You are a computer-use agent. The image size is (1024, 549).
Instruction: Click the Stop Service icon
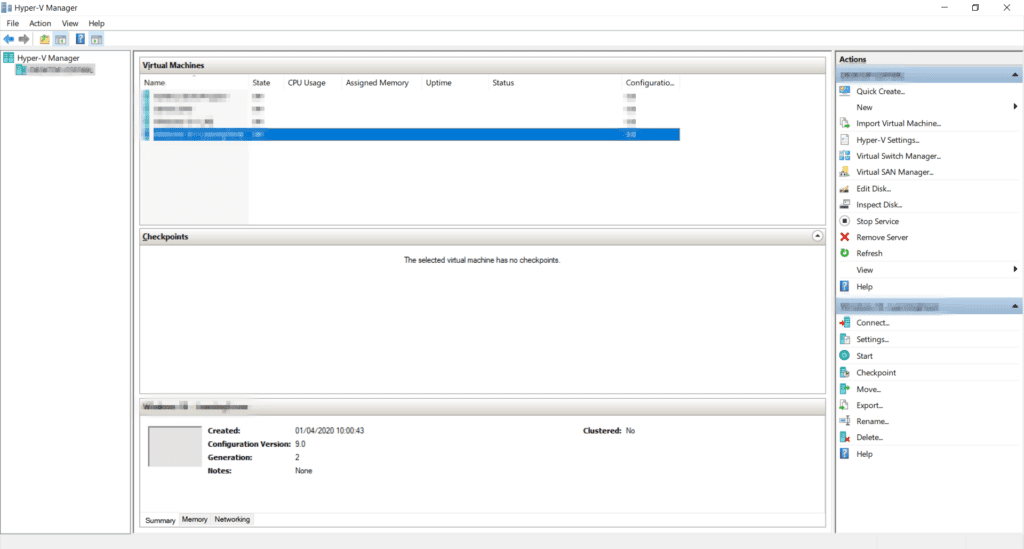[x=844, y=221]
